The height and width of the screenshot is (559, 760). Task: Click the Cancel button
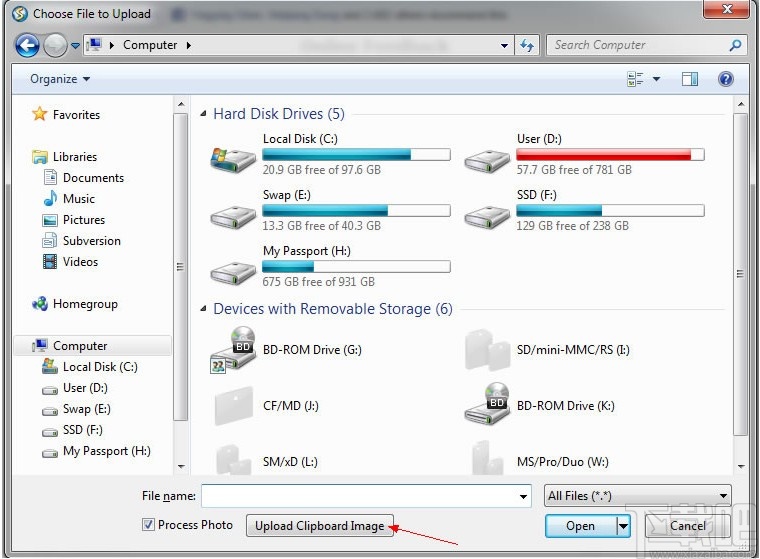pyautogui.click(x=688, y=526)
